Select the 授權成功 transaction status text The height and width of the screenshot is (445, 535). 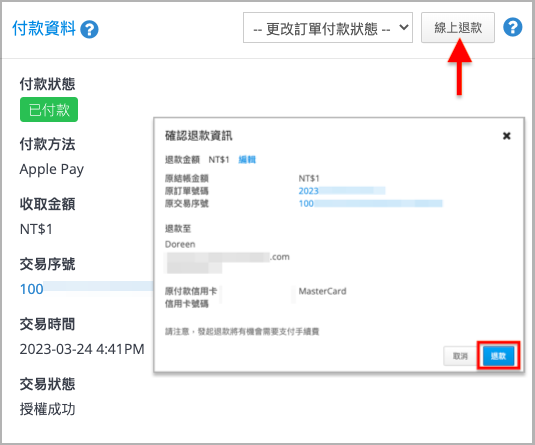tap(47, 409)
